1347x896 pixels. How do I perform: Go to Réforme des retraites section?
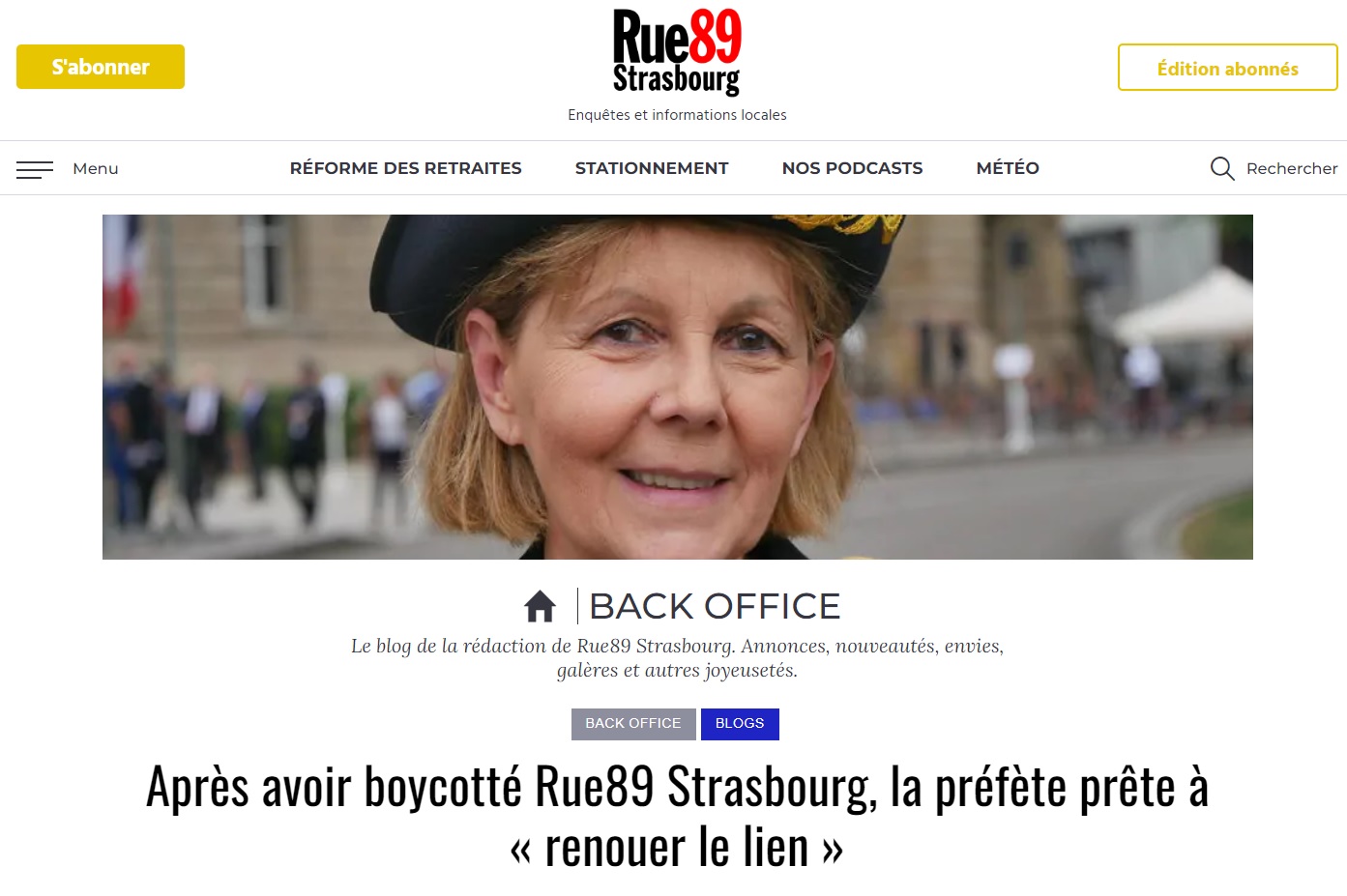tap(406, 168)
